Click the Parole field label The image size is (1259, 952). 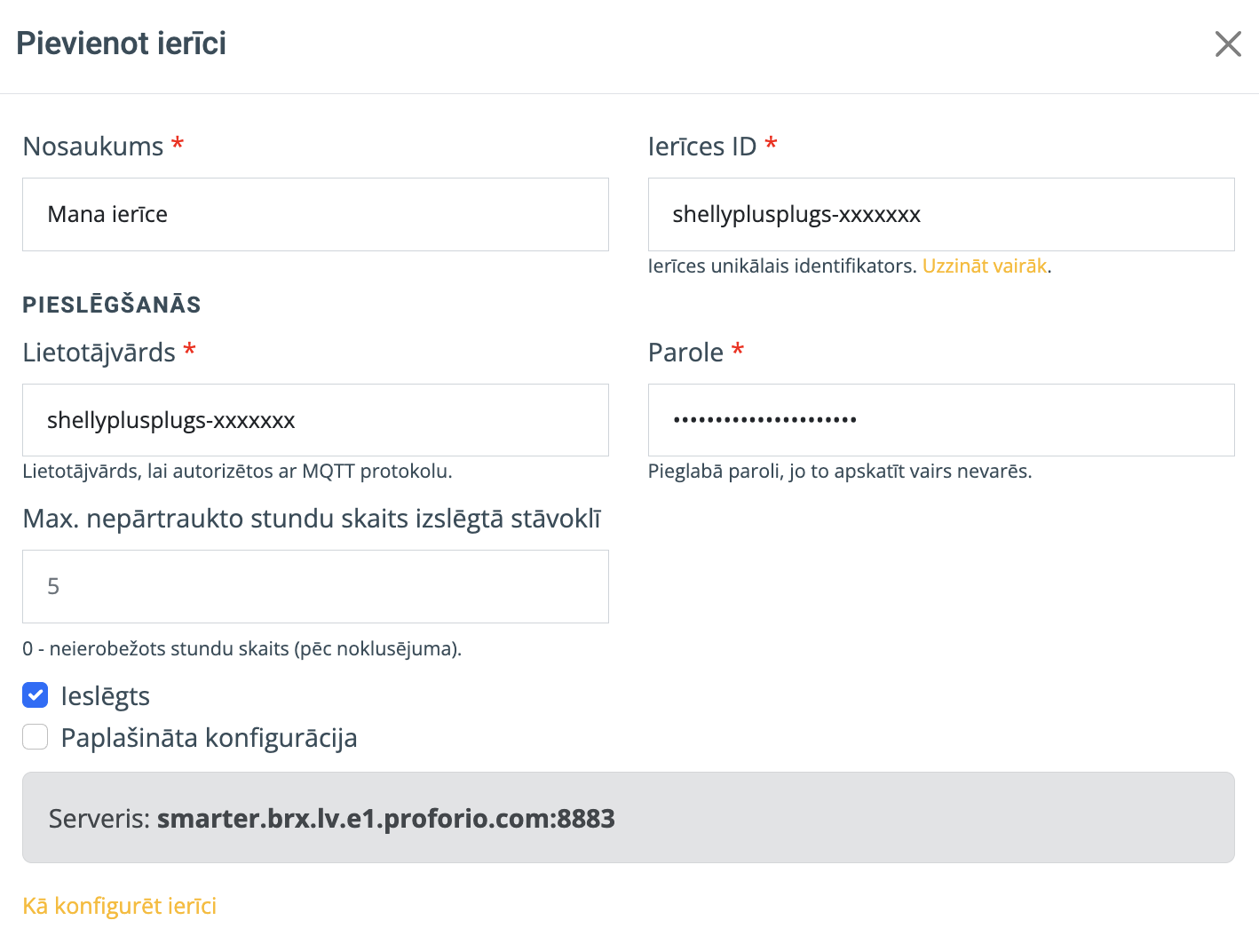(685, 353)
